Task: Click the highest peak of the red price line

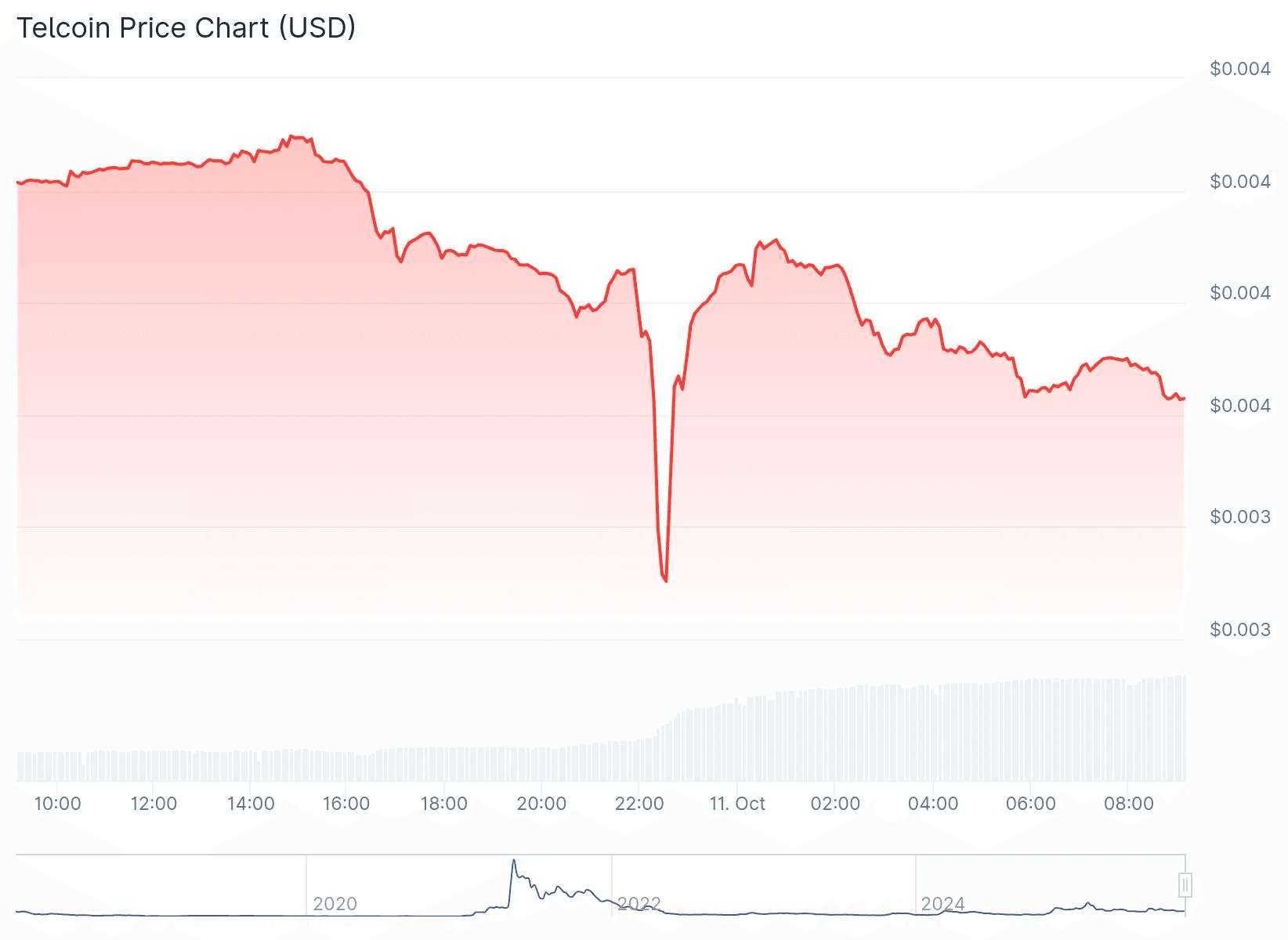Action: tap(291, 137)
